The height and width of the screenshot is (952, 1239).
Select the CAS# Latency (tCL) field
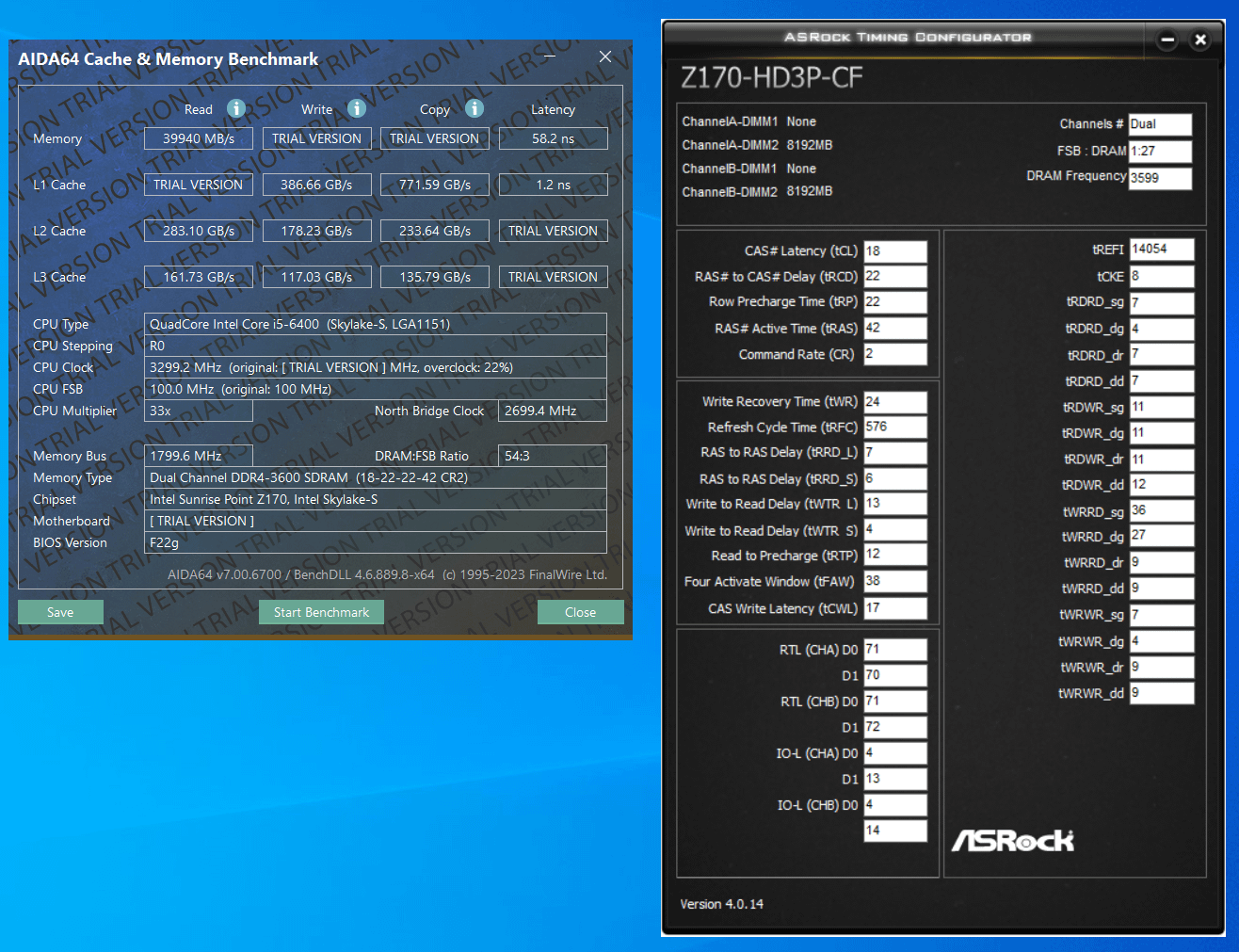(x=895, y=251)
